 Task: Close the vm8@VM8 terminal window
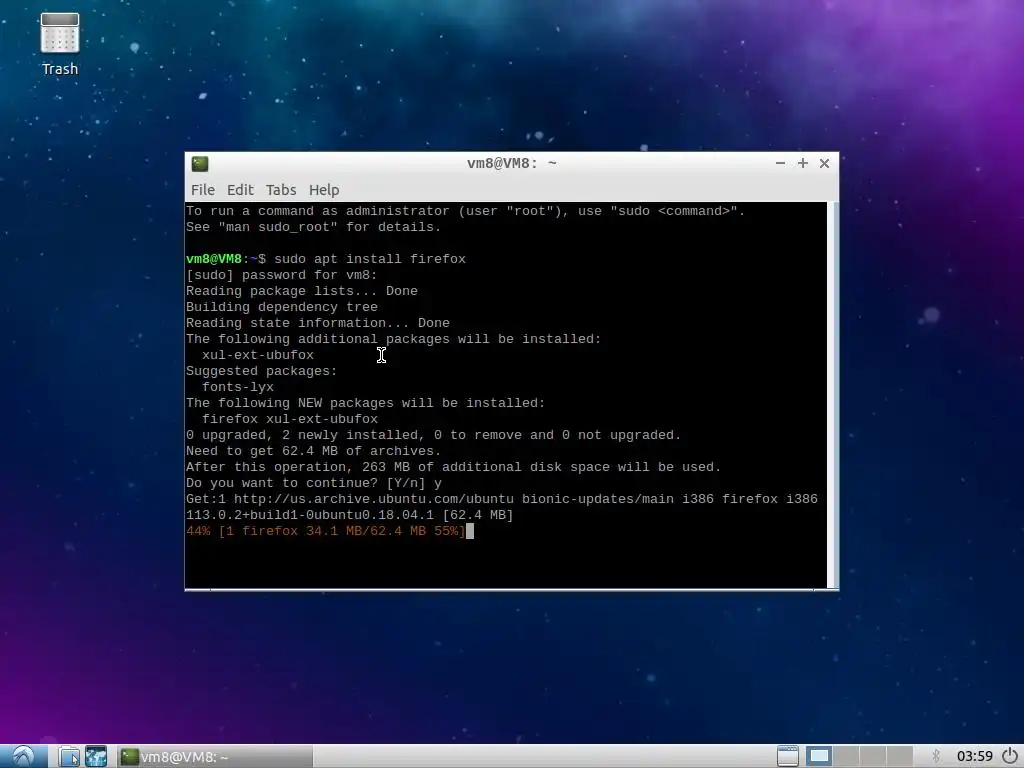click(x=824, y=163)
